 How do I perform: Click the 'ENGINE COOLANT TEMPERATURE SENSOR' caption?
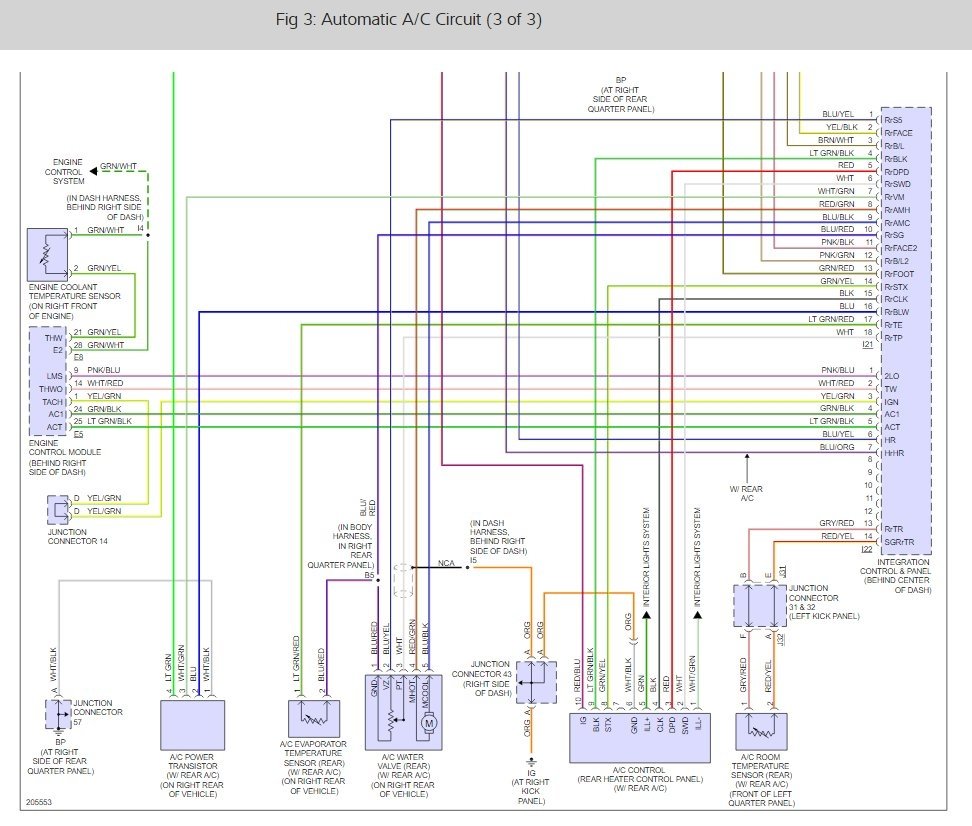coord(74,301)
